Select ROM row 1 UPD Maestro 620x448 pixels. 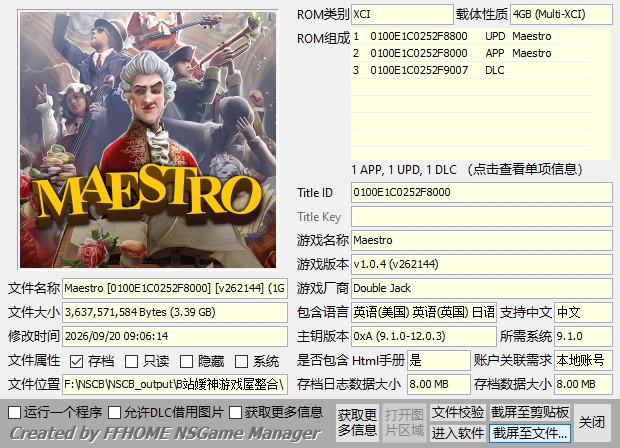[471, 36]
